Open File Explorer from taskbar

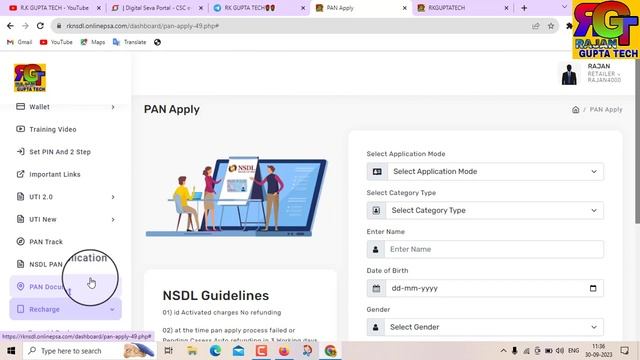pos(192,351)
